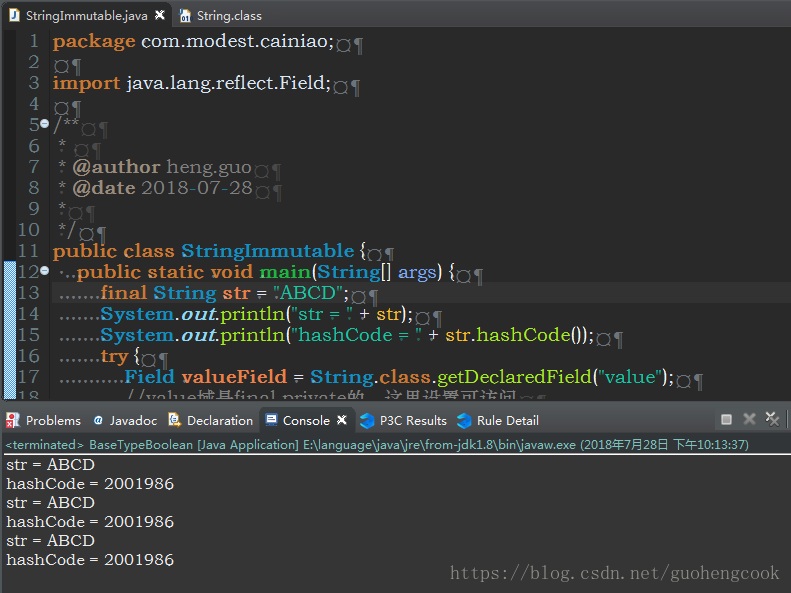Click str.hashCode() call on line 15
Screen dimensions: 791x593
point(516,335)
